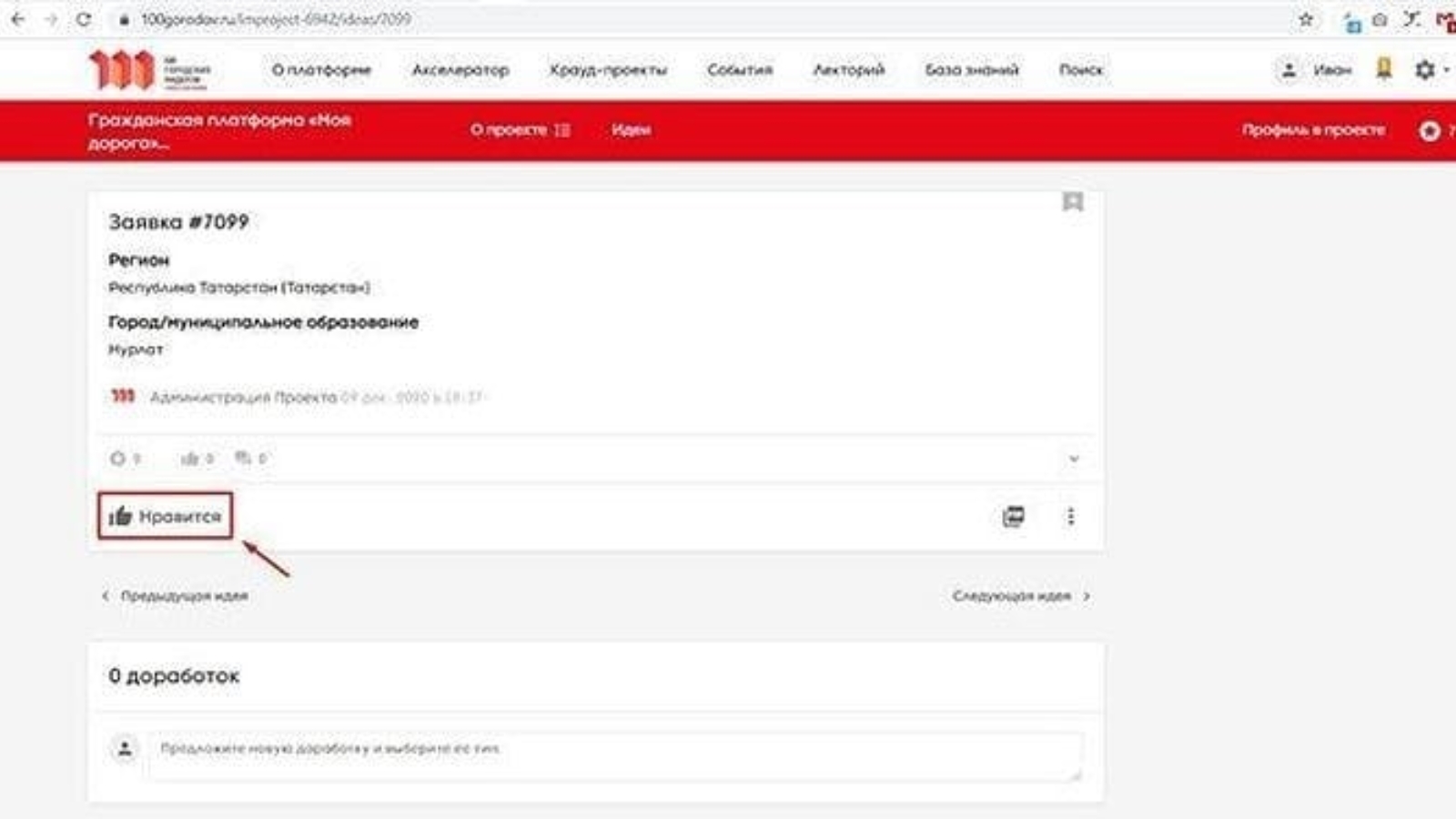The image size is (1456, 819).
Task: Star this page in browser bookmarks
Action: pos(1306,19)
